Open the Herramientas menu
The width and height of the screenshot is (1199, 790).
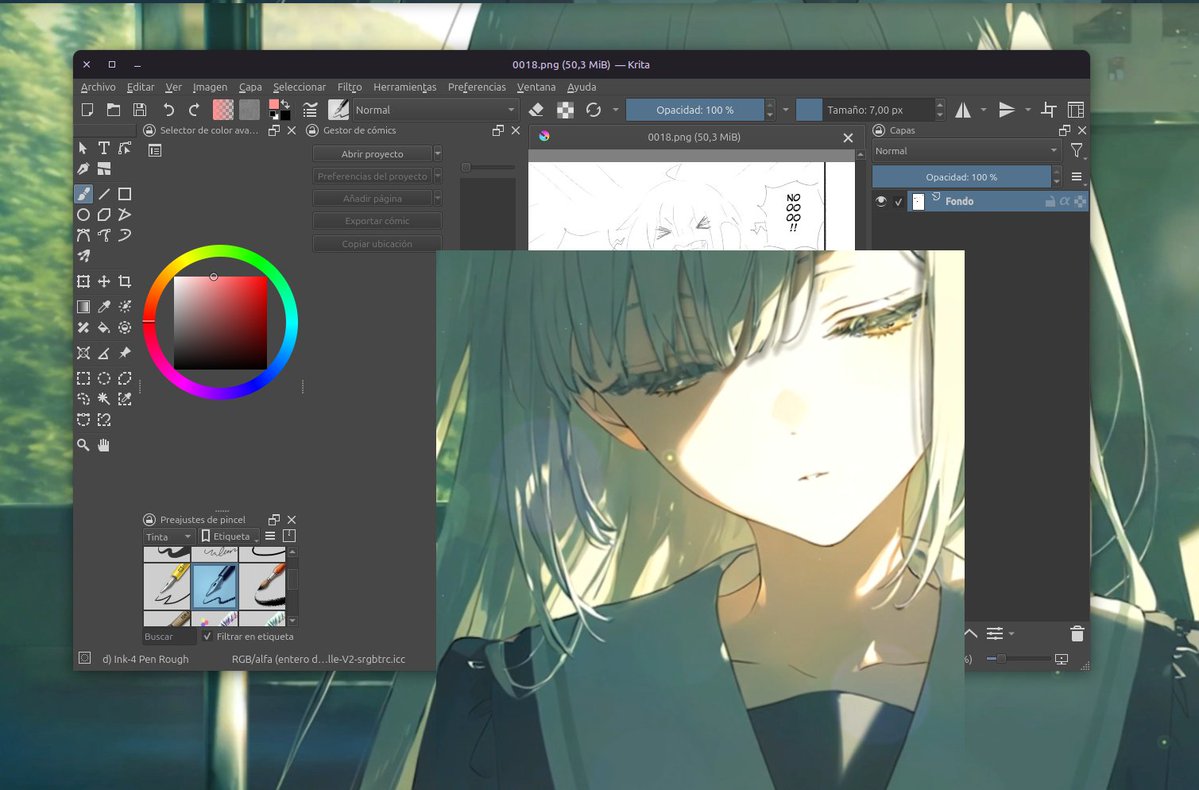pos(405,87)
